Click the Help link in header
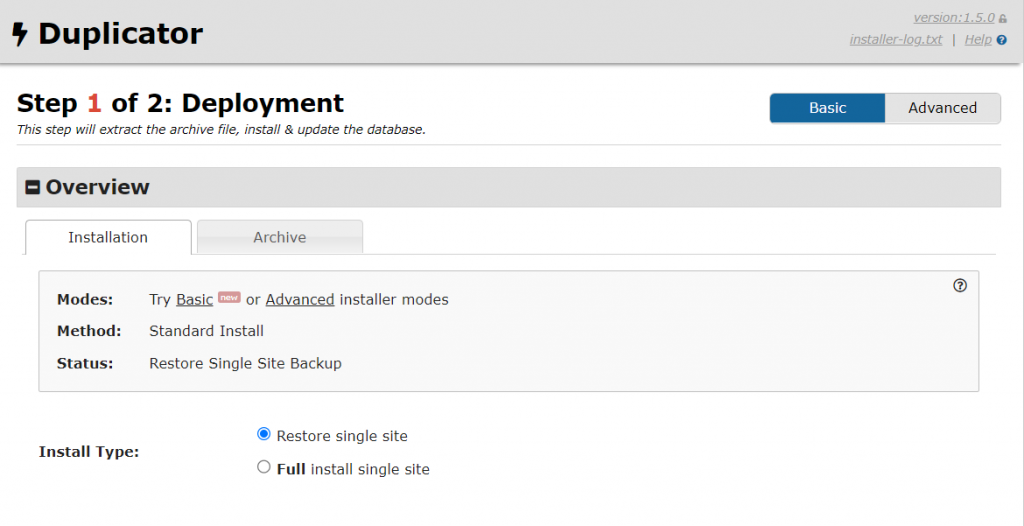Viewport: 1024px width, 526px height. coord(977,40)
